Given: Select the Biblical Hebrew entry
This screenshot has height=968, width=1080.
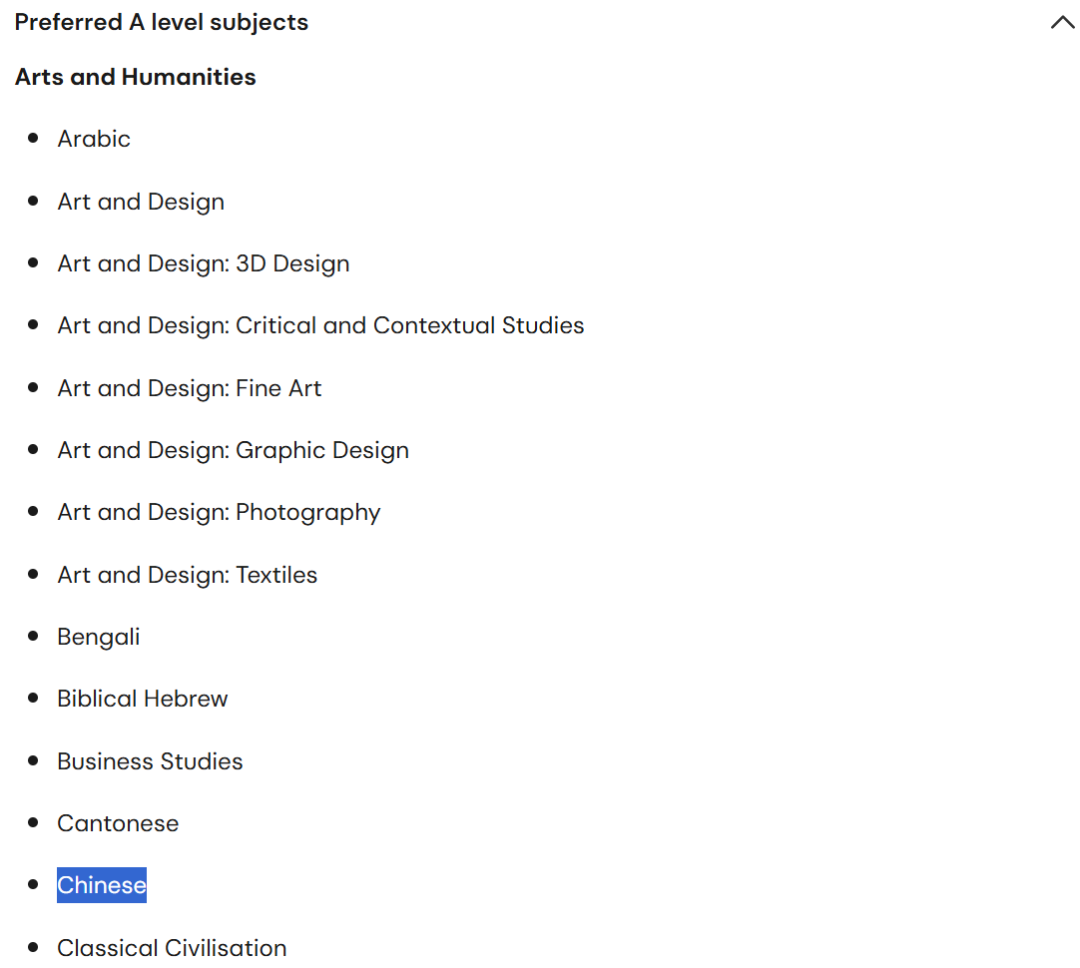Looking at the screenshot, I should point(143,699).
